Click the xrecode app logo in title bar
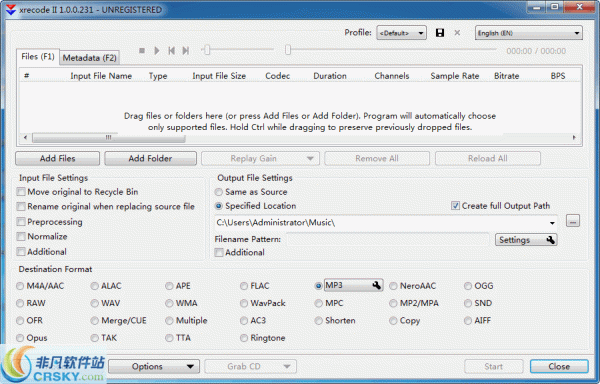The image size is (600, 384). tap(11, 10)
